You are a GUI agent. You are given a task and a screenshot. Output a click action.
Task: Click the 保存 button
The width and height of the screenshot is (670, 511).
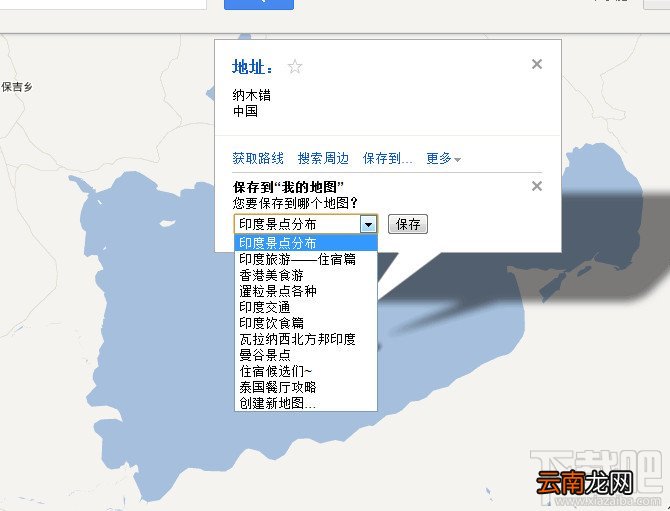(x=408, y=224)
